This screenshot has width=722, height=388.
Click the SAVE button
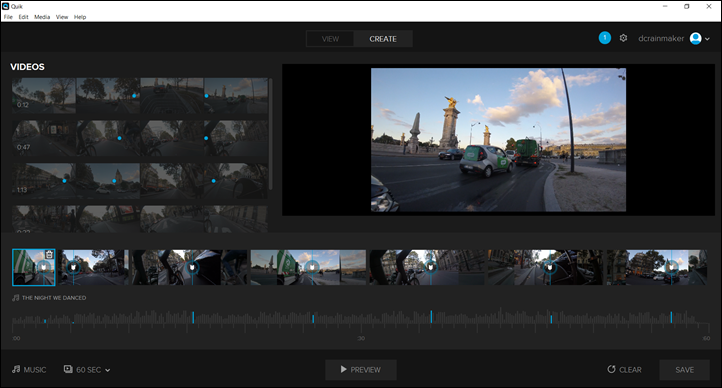point(684,370)
